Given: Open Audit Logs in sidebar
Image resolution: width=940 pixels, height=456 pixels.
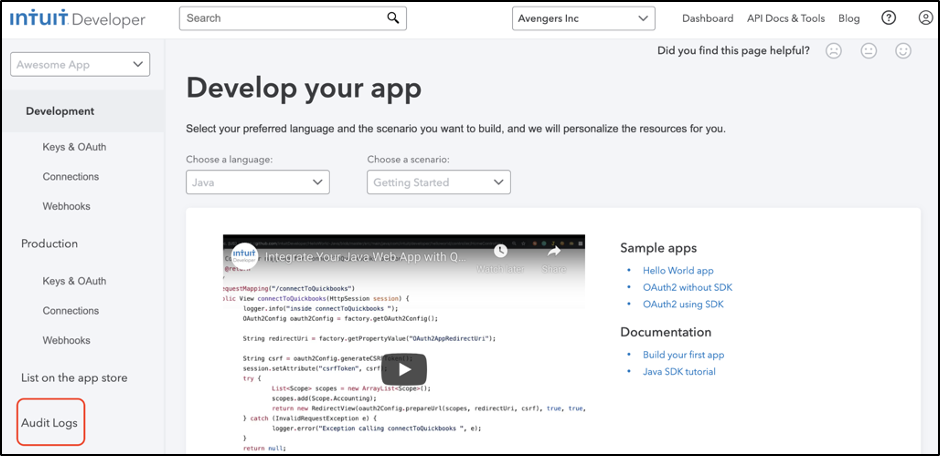Looking at the screenshot, I should pyautogui.click(x=49, y=423).
